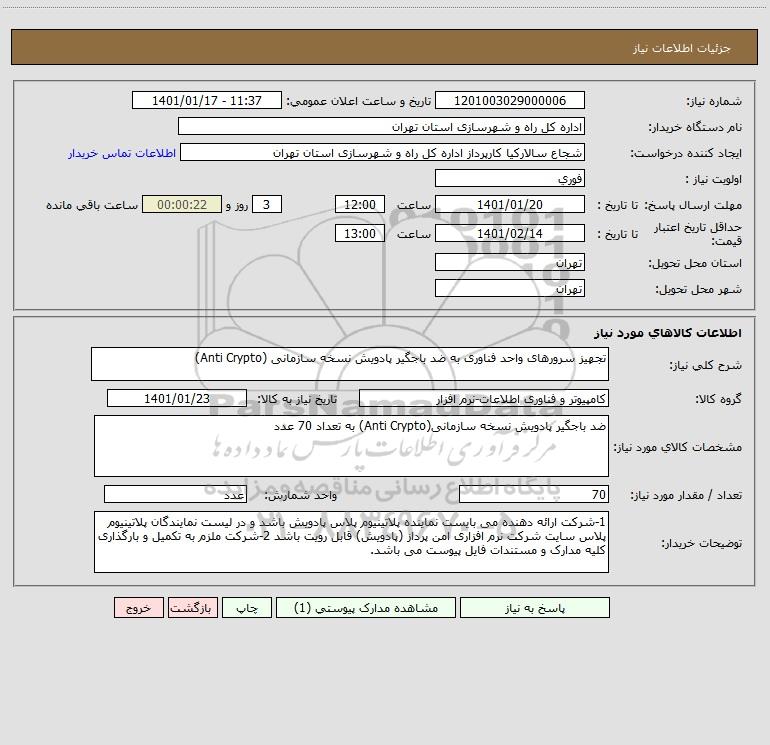770x745 pixels.
Task: Click 'ایجاد کننده درخواست:' label
Action: tap(686, 153)
